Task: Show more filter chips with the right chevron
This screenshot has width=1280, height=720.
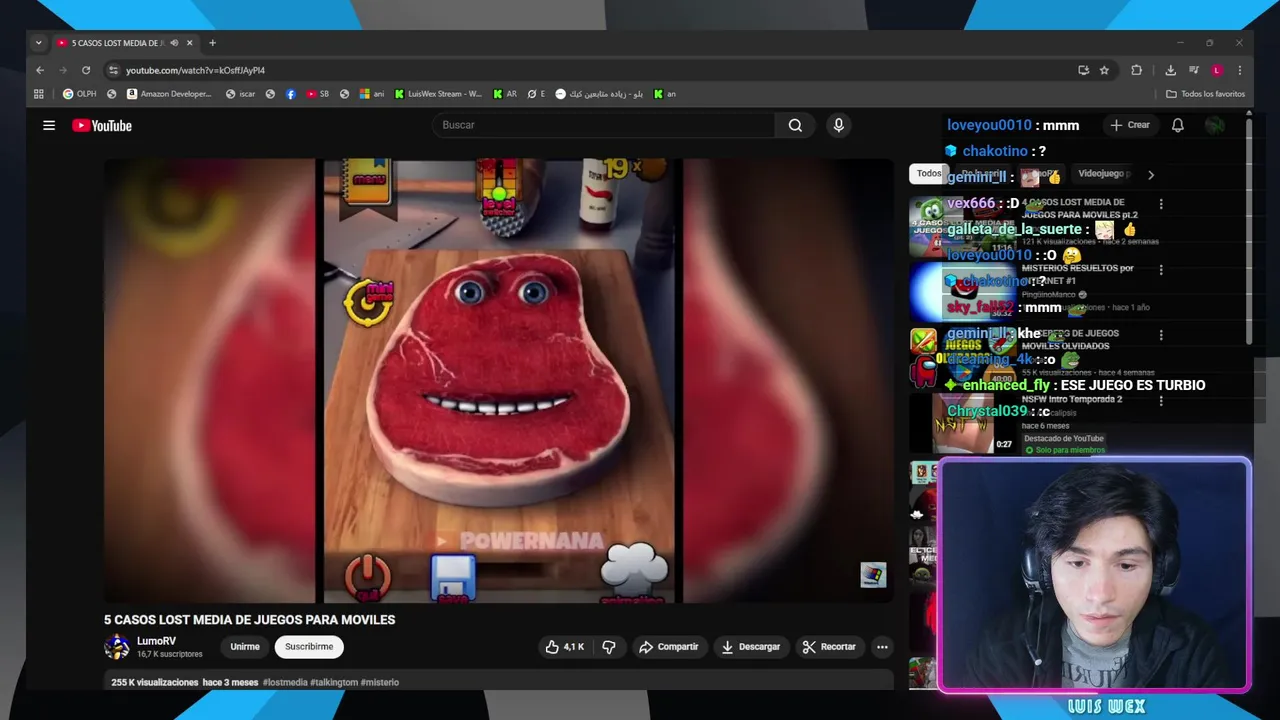Action: coord(1151,174)
